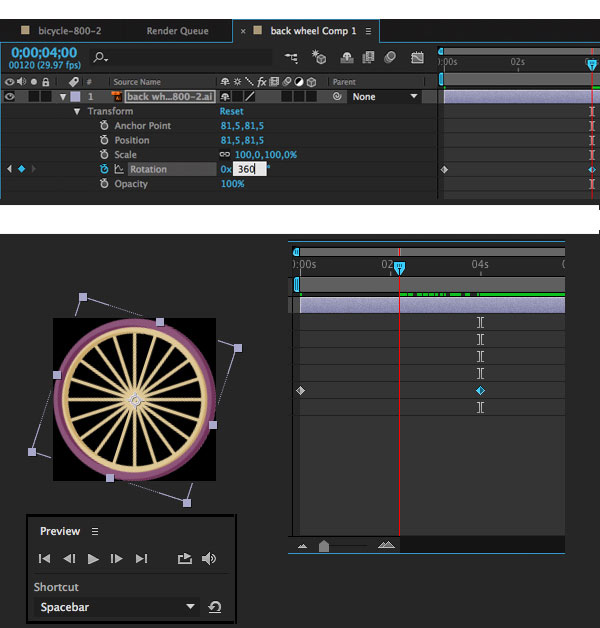The height and width of the screenshot is (628, 600).
Task: Jump to last frame in Preview panel
Action: (x=141, y=558)
